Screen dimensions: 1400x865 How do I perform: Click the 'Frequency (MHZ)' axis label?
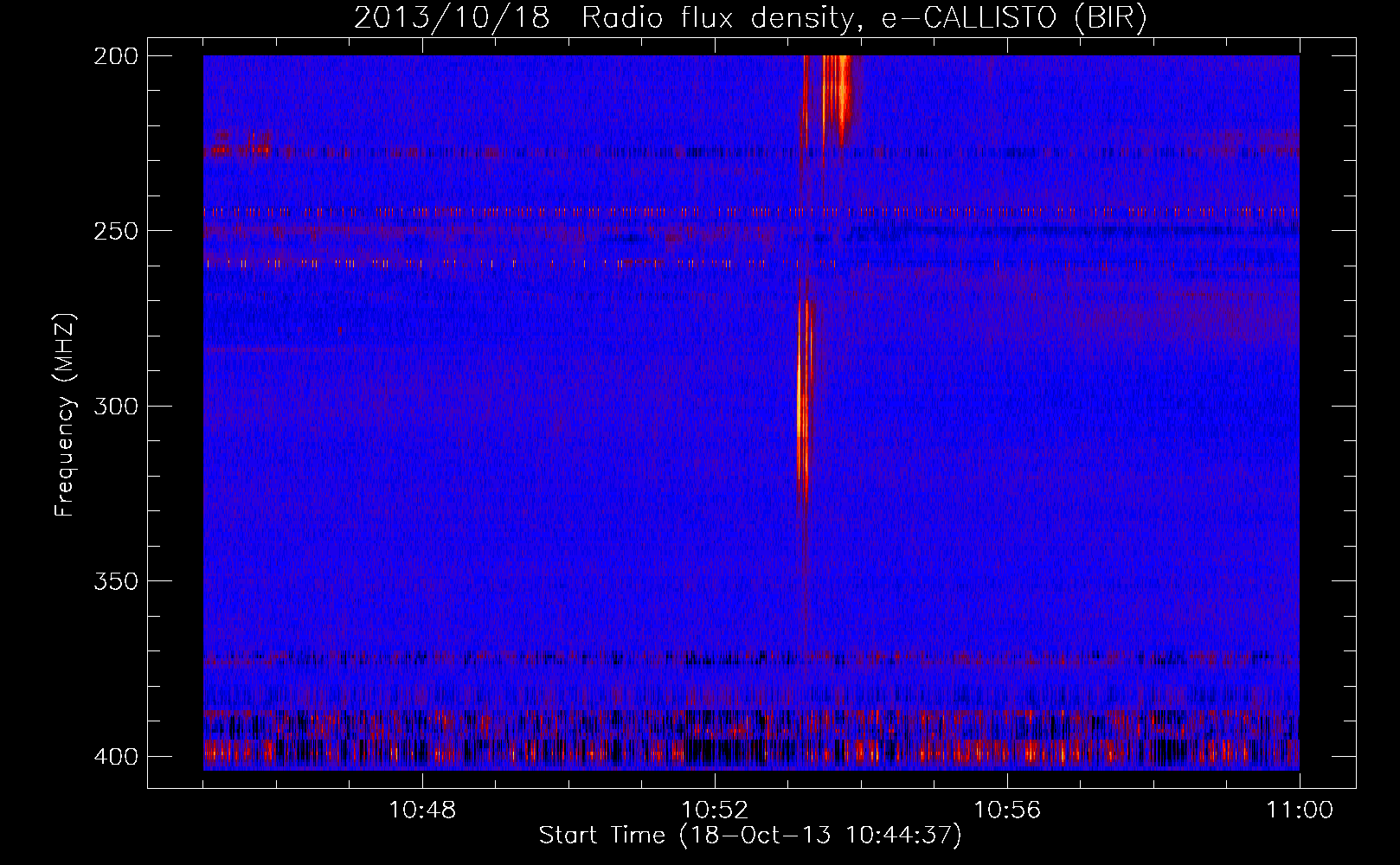click(65, 414)
